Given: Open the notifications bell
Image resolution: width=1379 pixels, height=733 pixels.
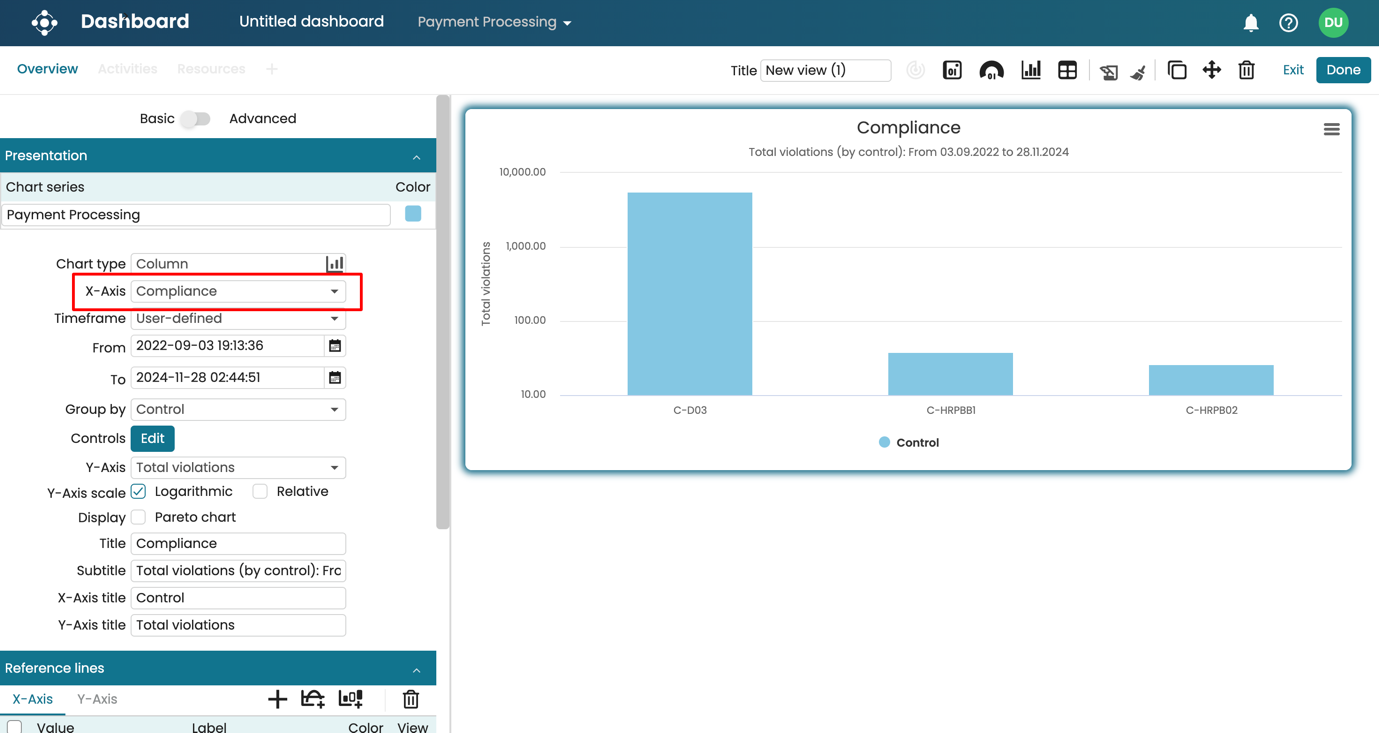Looking at the screenshot, I should (x=1250, y=23).
